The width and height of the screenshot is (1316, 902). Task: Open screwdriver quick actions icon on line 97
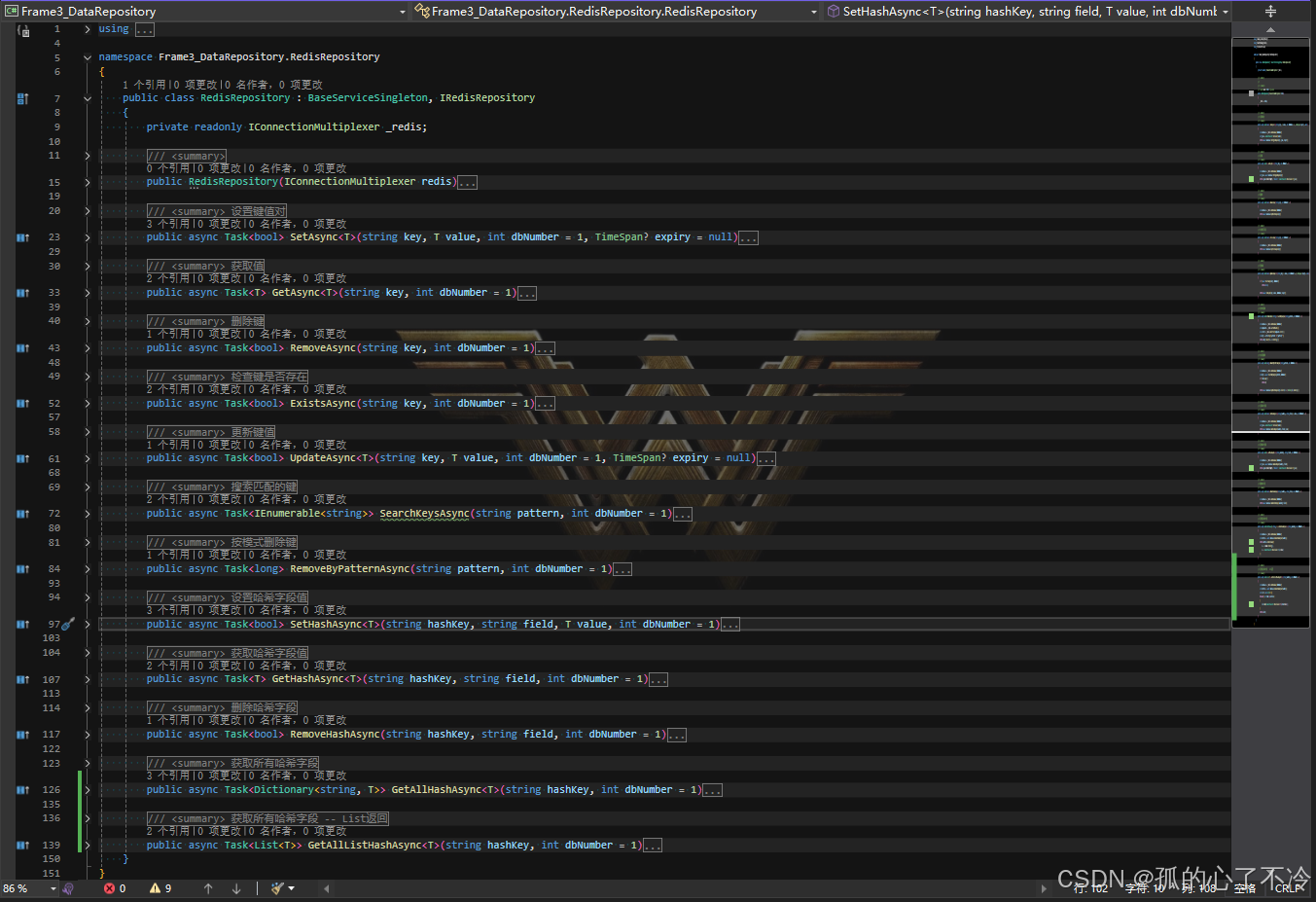[68, 624]
